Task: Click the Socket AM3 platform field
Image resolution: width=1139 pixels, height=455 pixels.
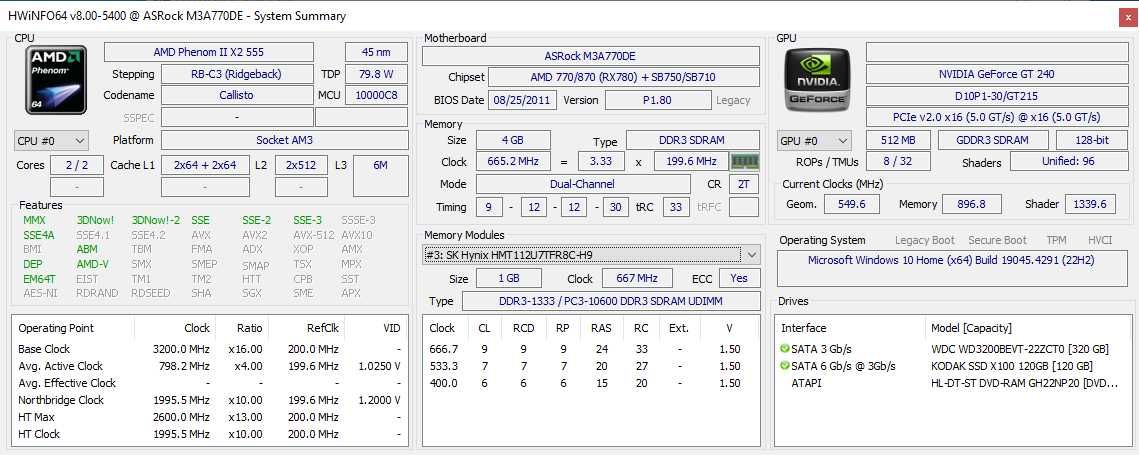Action: tap(284, 140)
